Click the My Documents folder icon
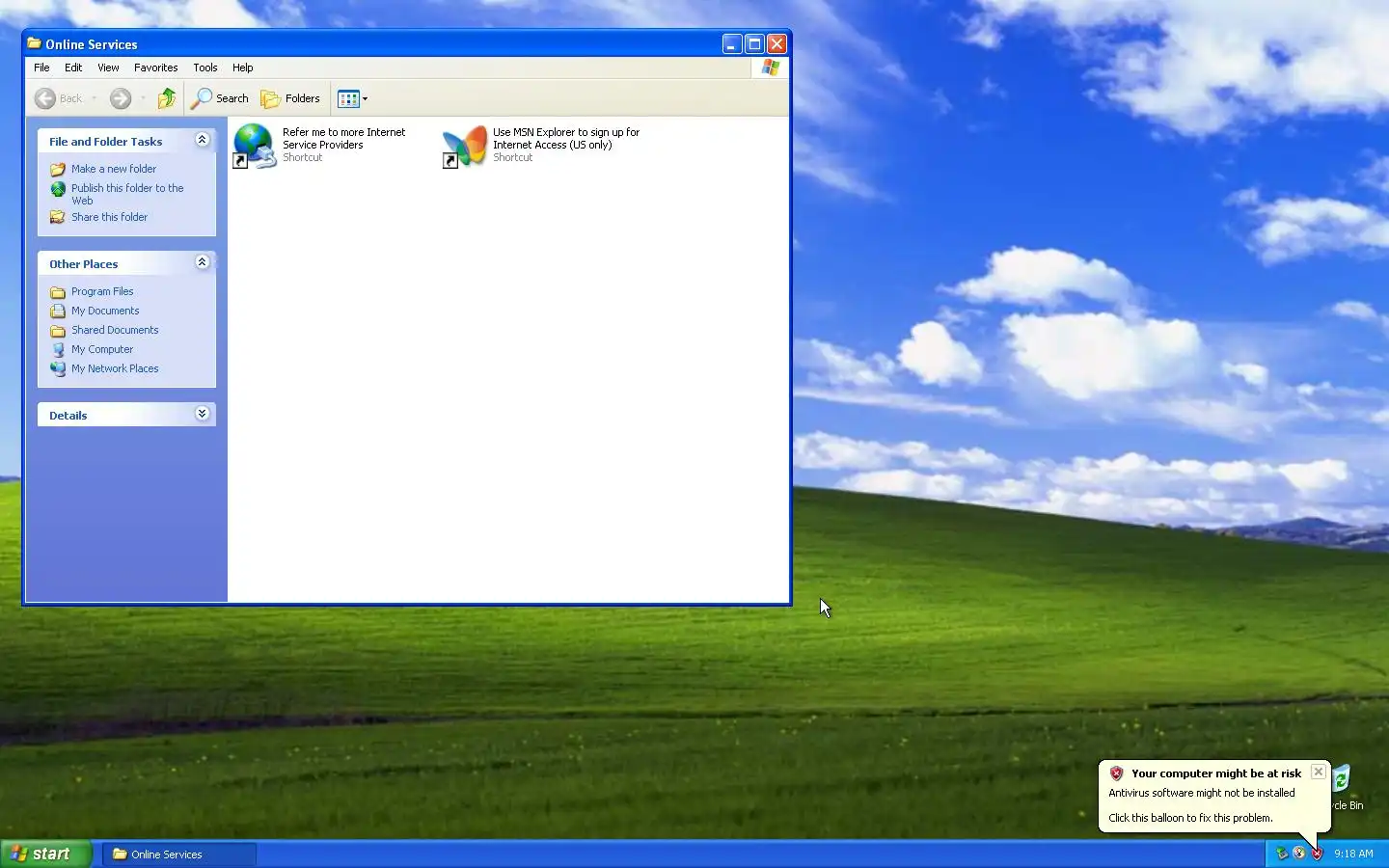The height and width of the screenshot is (868, 1389). [x=58, y=311]
